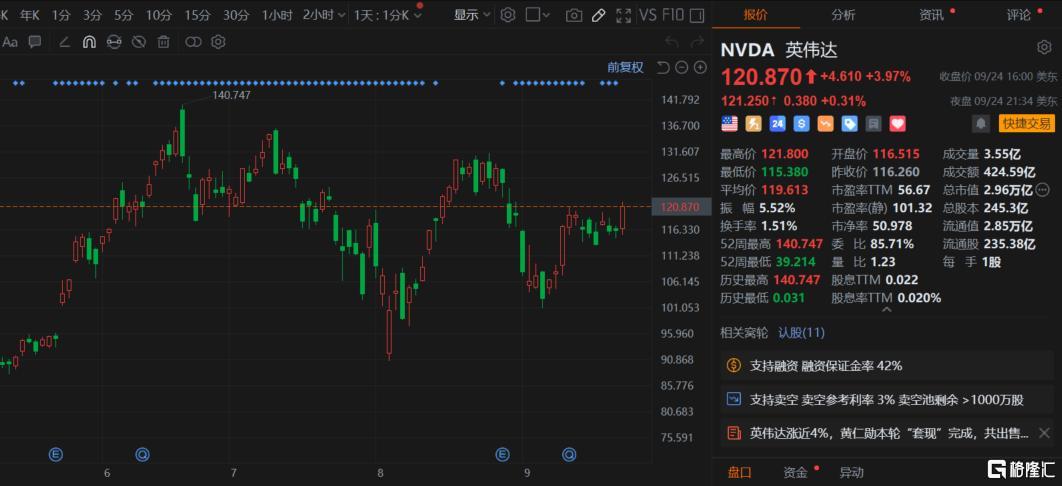Toggle the price alert bell icon
1062x486 pixels.
(979, 123)
